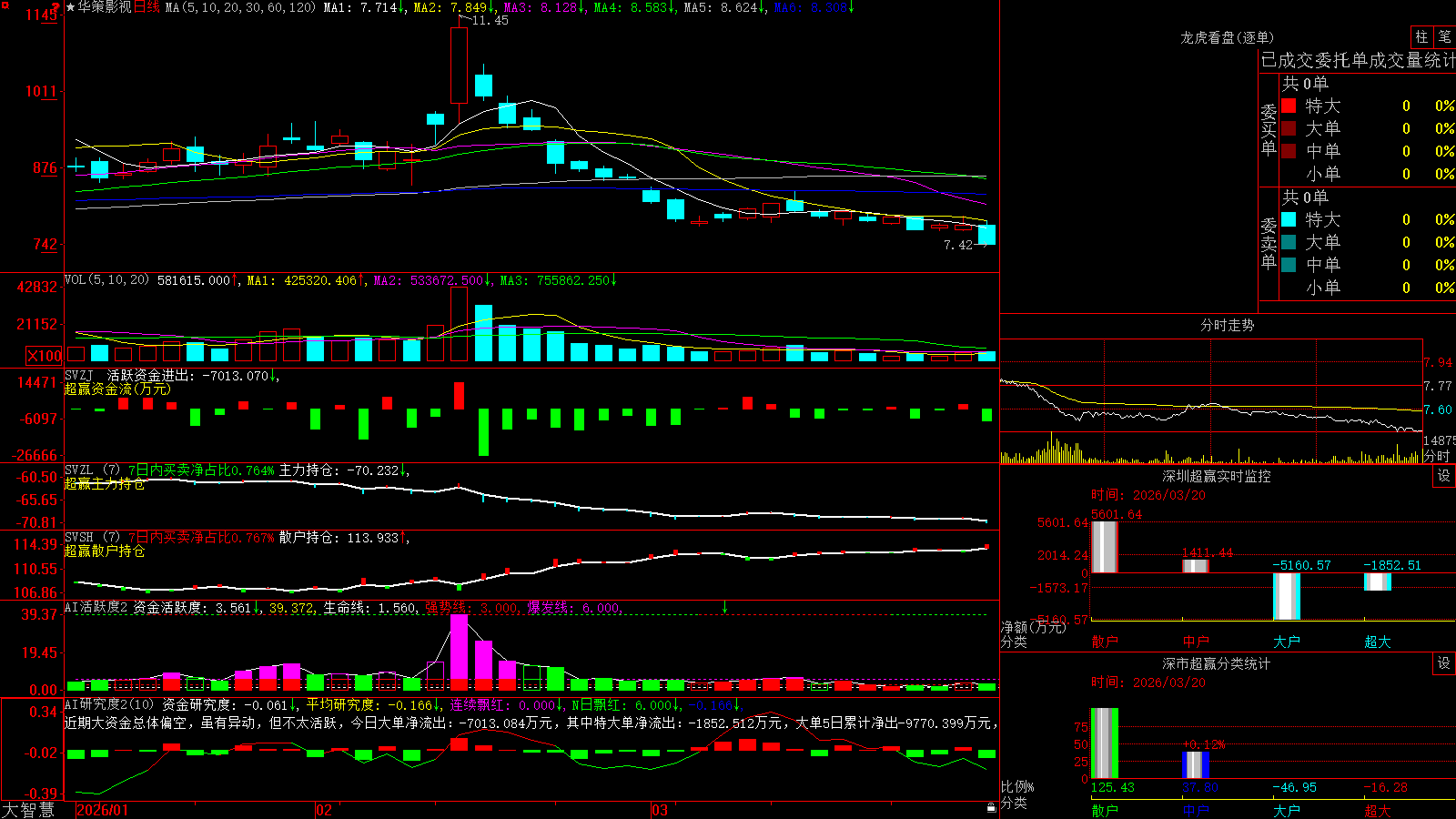
Task: Click the 委买单 vertical label
Action: [x=1269, y=130]
